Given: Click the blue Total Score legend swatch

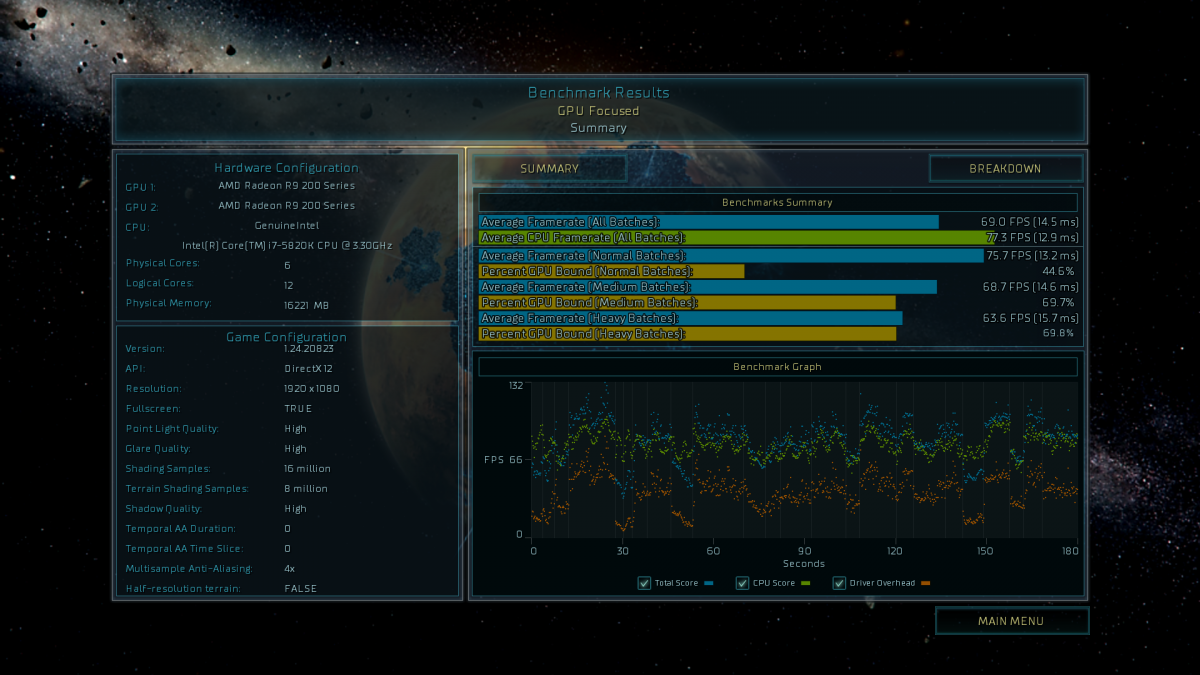Looking at the screenshot, I should (x=708, y=583).
